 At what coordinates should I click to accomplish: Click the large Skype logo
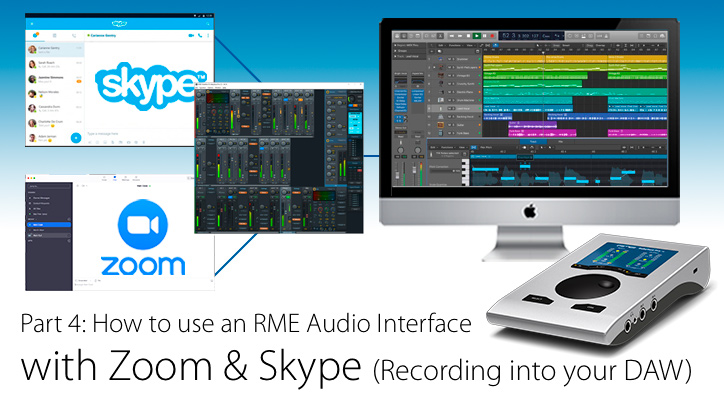pyautogui.click(x=150, y=86)
